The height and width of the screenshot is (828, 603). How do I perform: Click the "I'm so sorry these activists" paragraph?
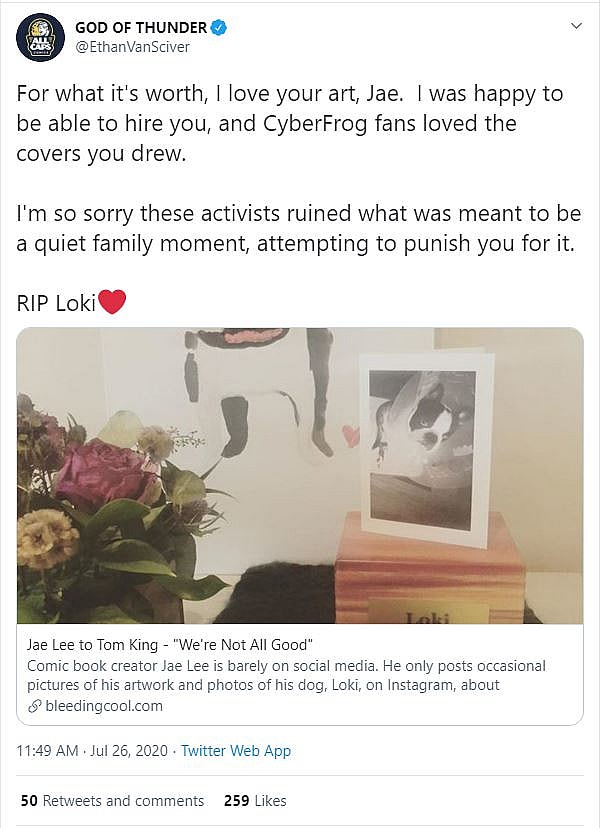296,229
